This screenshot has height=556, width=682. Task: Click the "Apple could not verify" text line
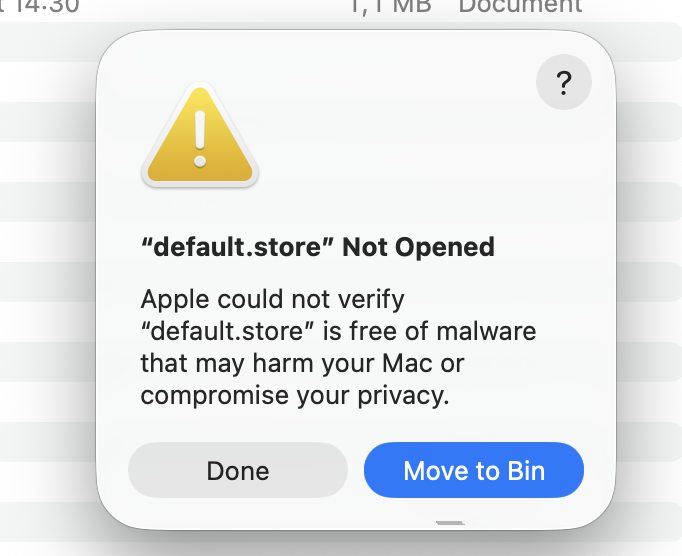click(x=273, y=298)
